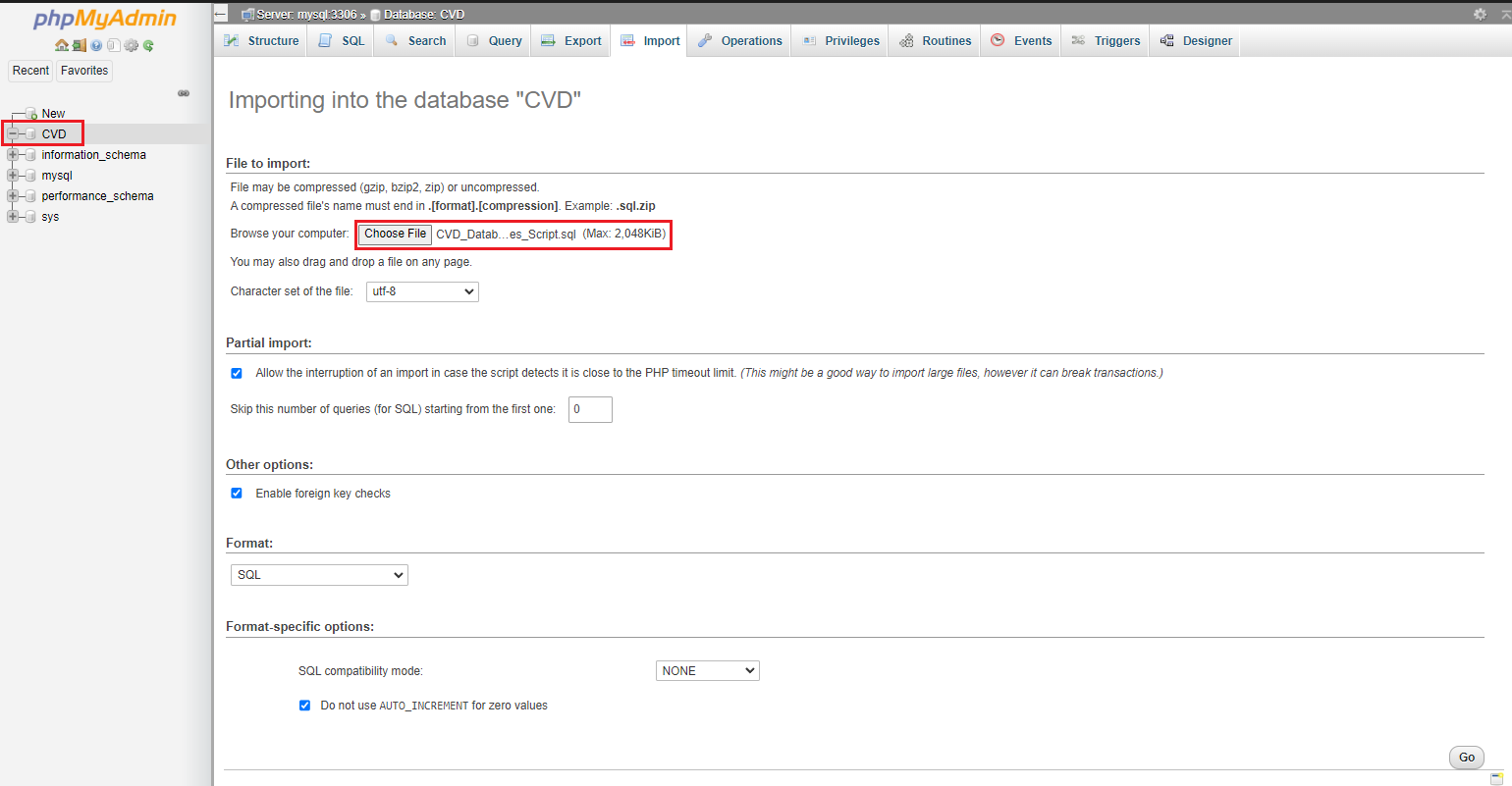The width and height of the screenshot is (1512, 786).
Task: Open MySQL documentation page icon
Action: [x=113, y=45]
